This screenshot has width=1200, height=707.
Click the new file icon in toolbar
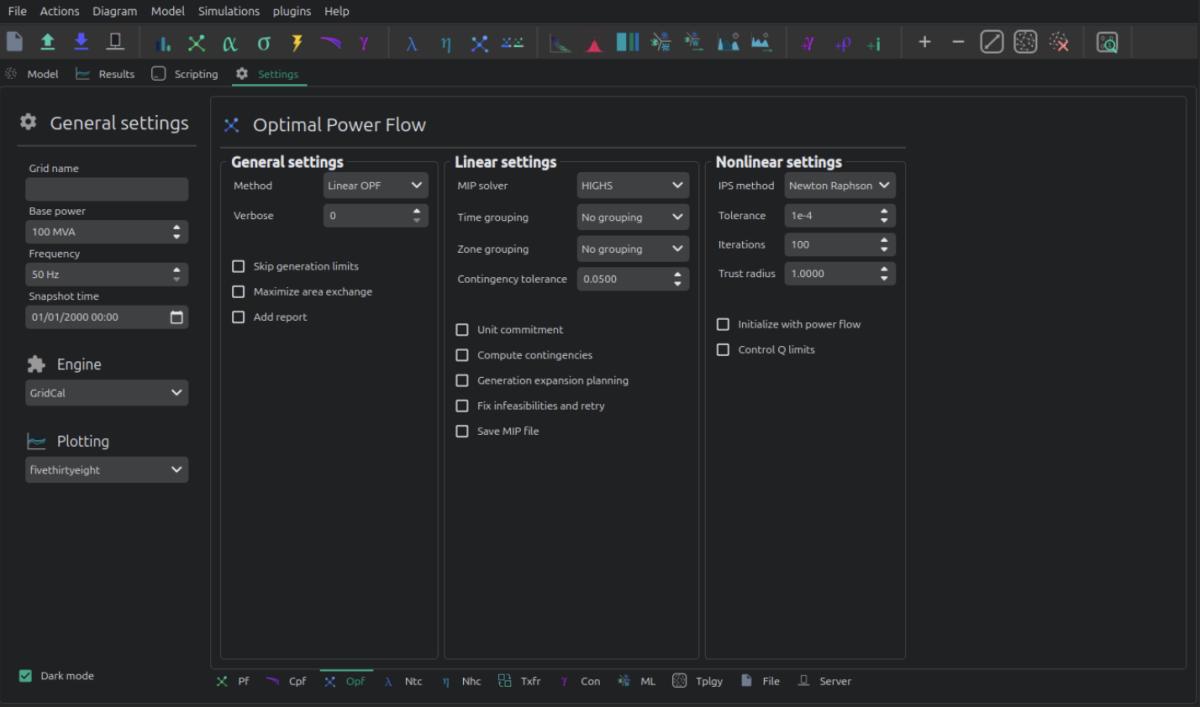coord(15,42)
